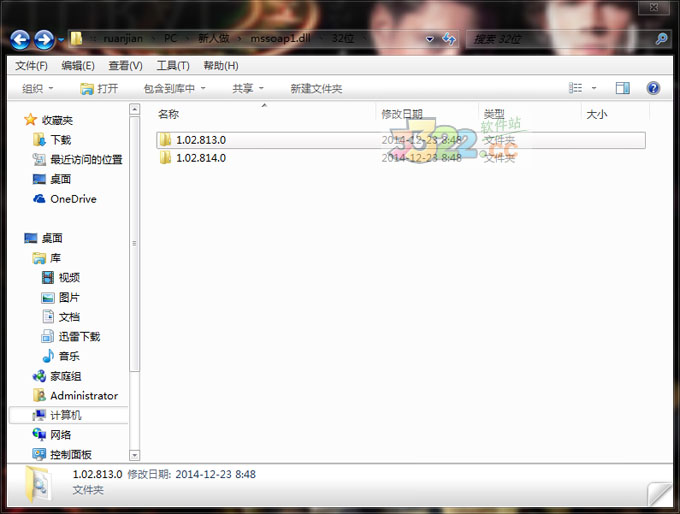Open Administrator user folder
Image resolution: width=680 pixels, height=514 pixels.
click(84, 396)
